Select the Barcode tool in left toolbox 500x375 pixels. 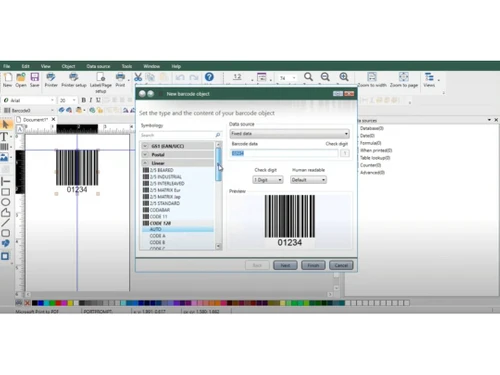[4, 147]
